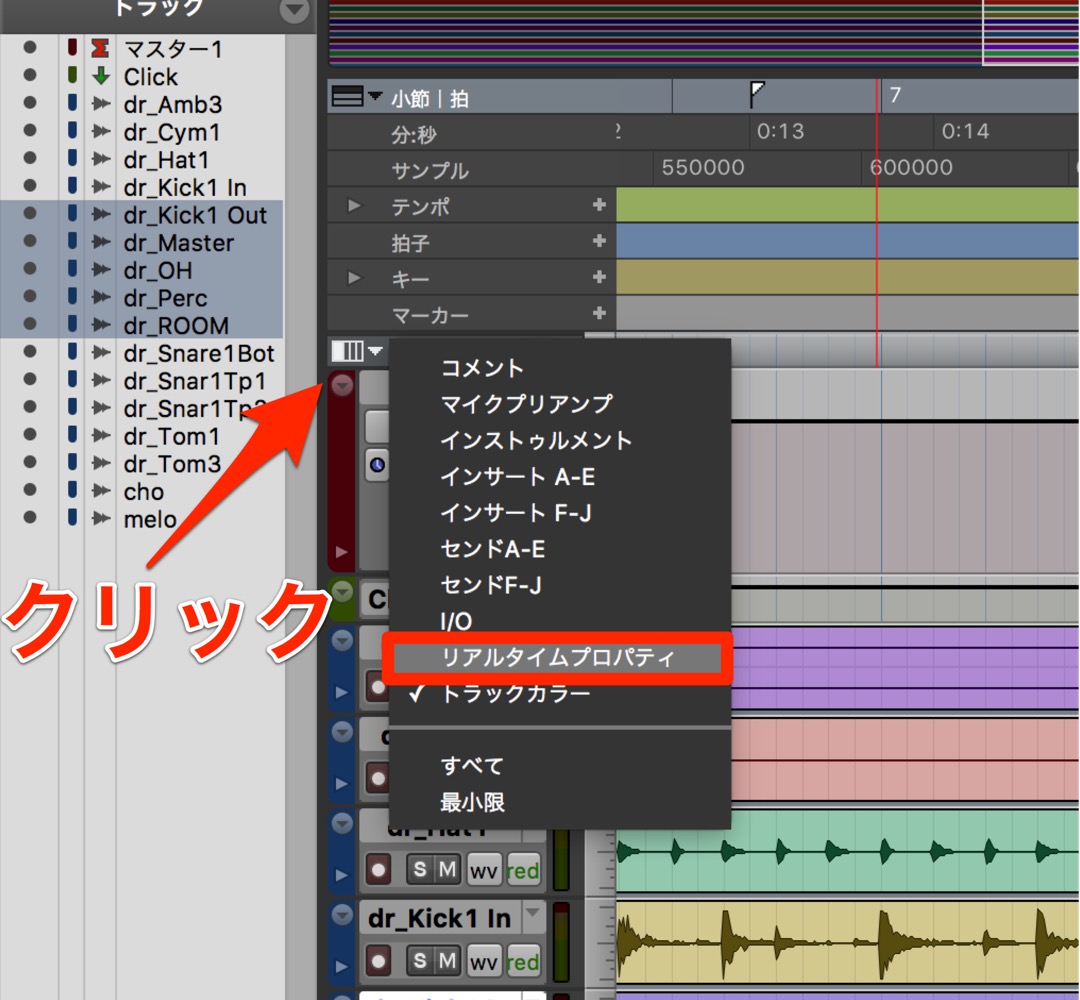The width and height of the screenshot is (1080, 1000).
Task: Click the track color strip for Click
Action: point(72,75)
